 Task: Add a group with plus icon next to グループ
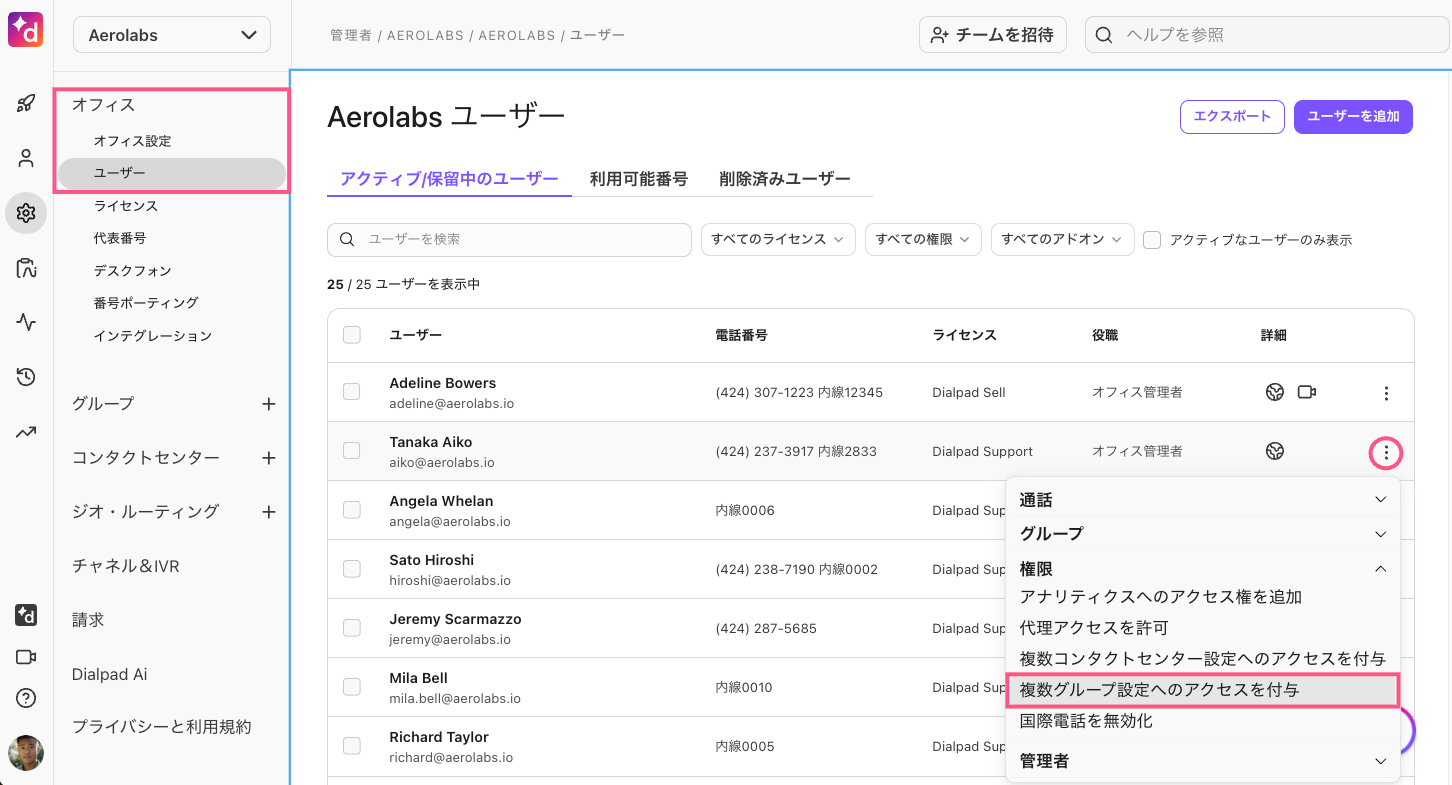(x=268, y=404)
